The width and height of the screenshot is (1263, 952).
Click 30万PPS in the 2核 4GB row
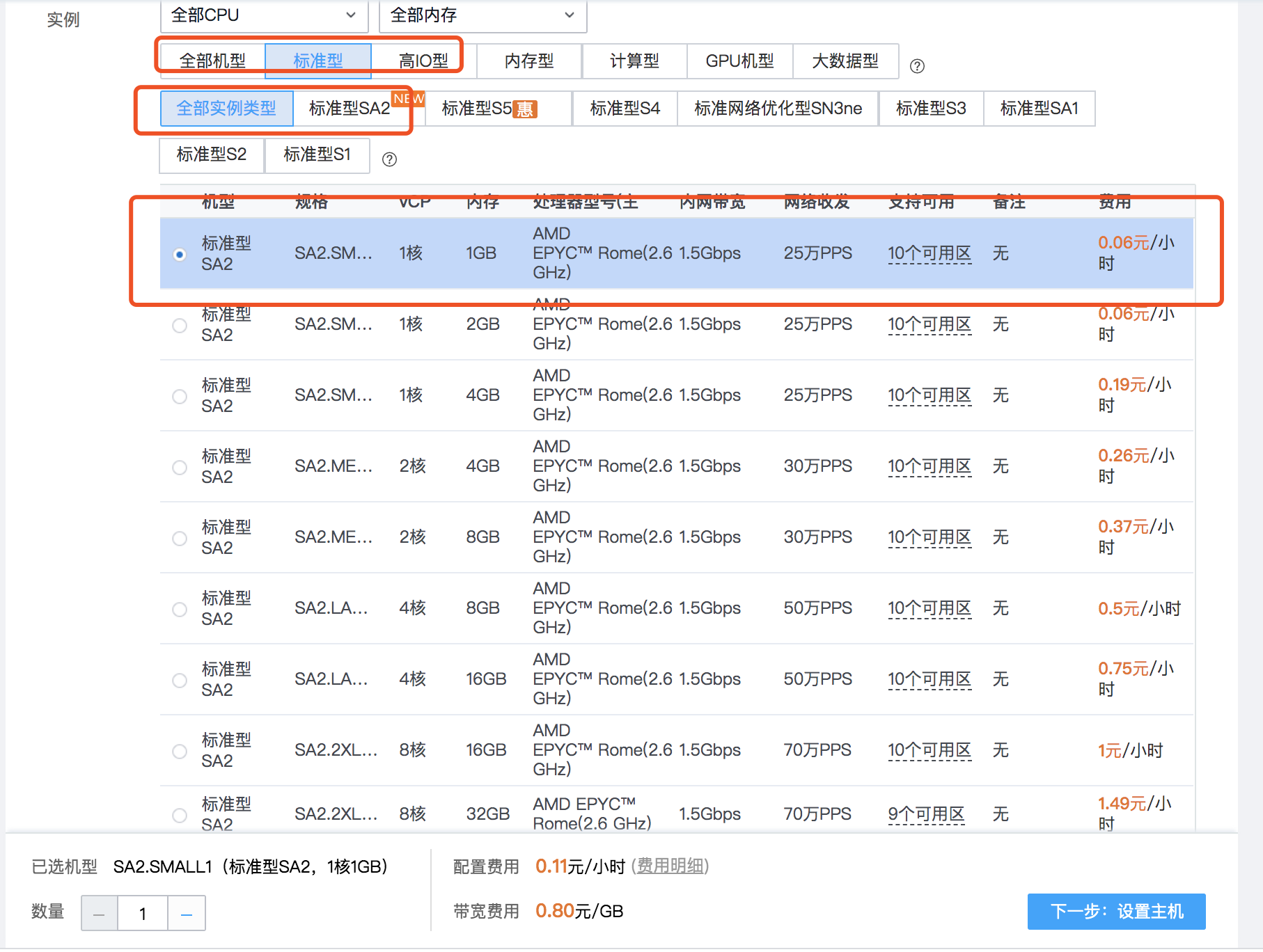pyautogui.click(x=818, y=466)
